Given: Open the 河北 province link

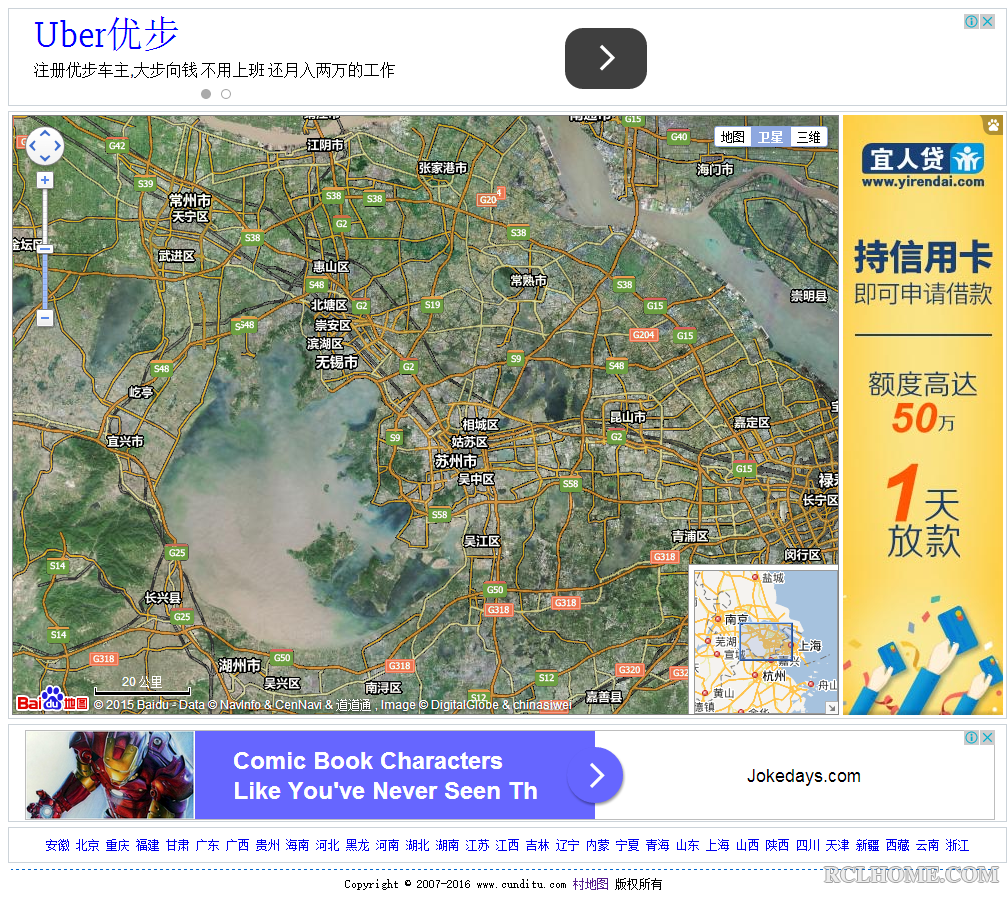Looking at the screenshot, I should 328,845.
